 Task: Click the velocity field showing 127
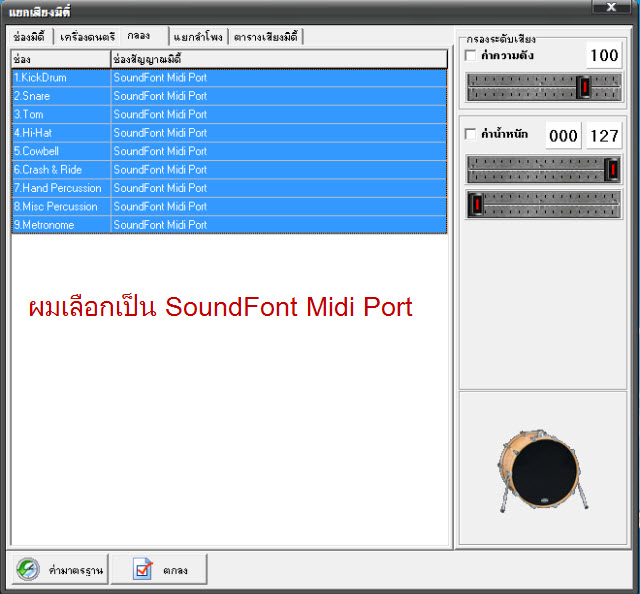[x=604, y=135]
